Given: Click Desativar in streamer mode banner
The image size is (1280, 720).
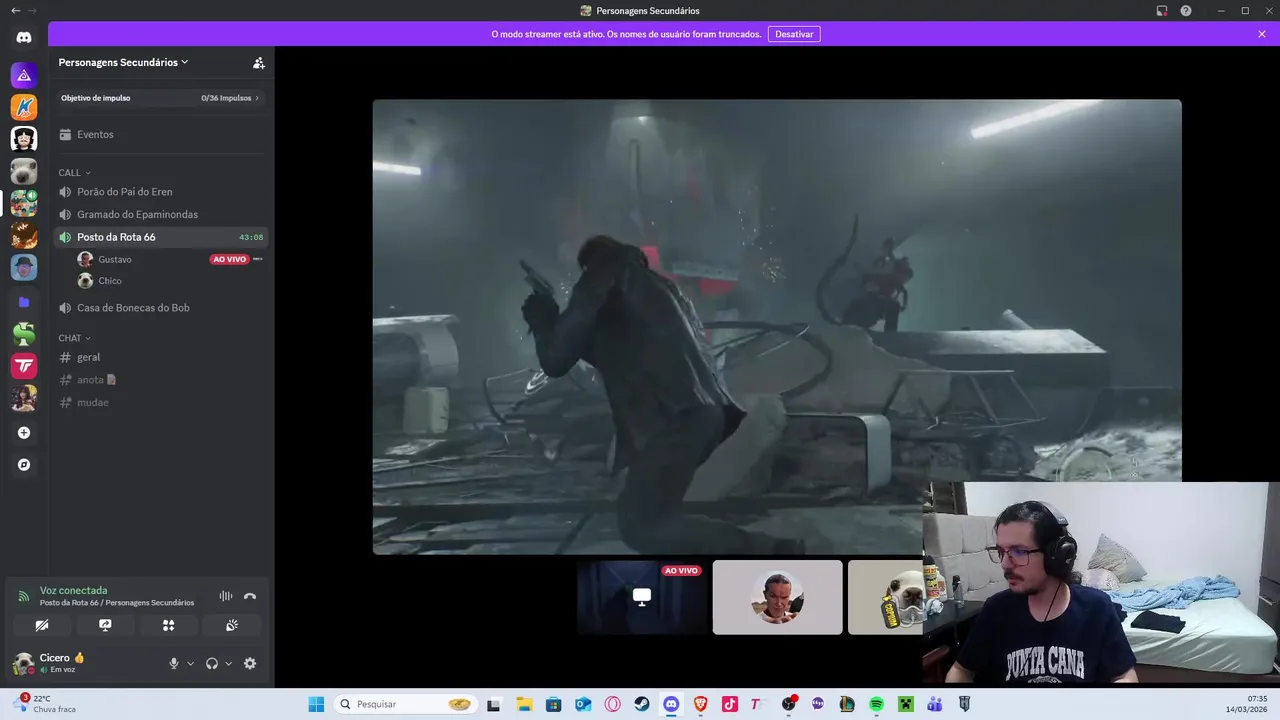Looking at the screenshot, I should (x=794, y=34).
